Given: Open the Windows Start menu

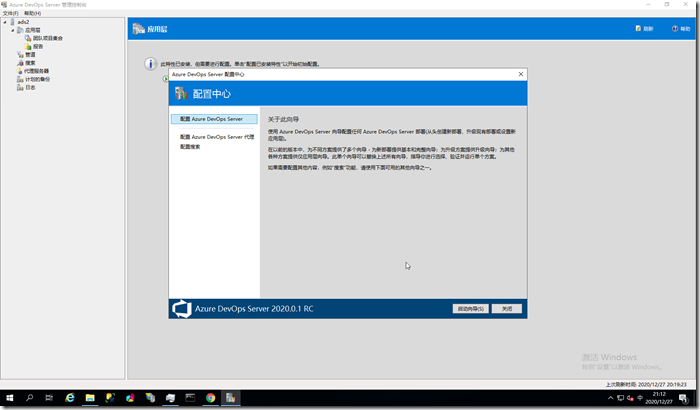Looking at the screenshot, I should coord(9,397).
